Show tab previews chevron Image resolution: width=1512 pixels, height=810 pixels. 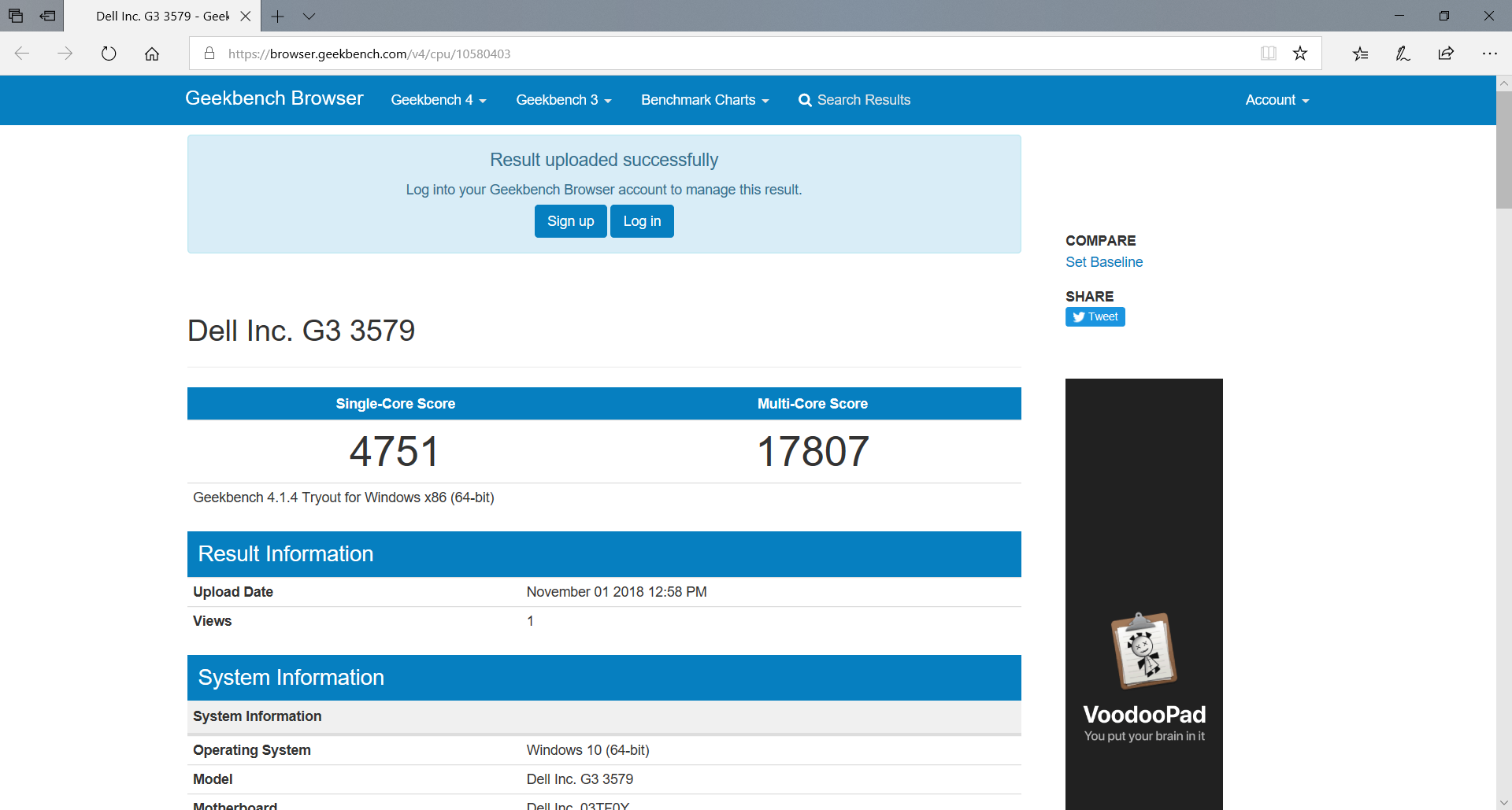[309, 16]
